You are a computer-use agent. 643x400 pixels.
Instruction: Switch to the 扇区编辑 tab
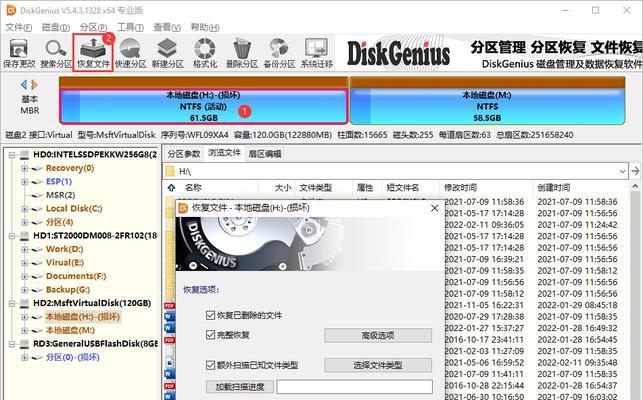coord(264,154)
